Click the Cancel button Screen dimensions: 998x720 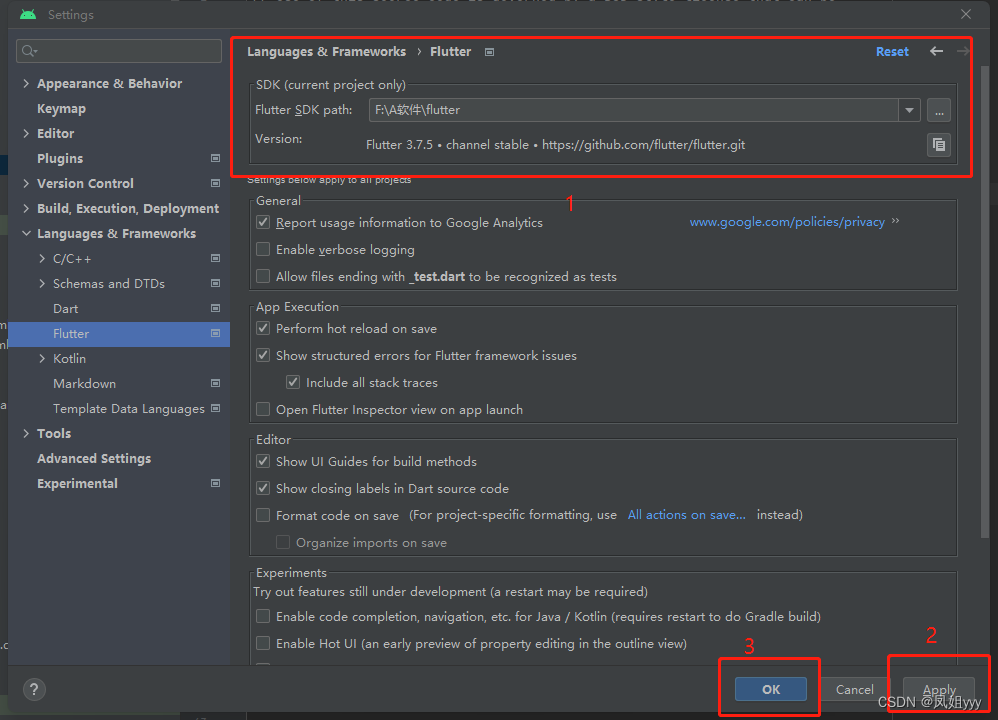pyautogui.click(x=854, y=689)
